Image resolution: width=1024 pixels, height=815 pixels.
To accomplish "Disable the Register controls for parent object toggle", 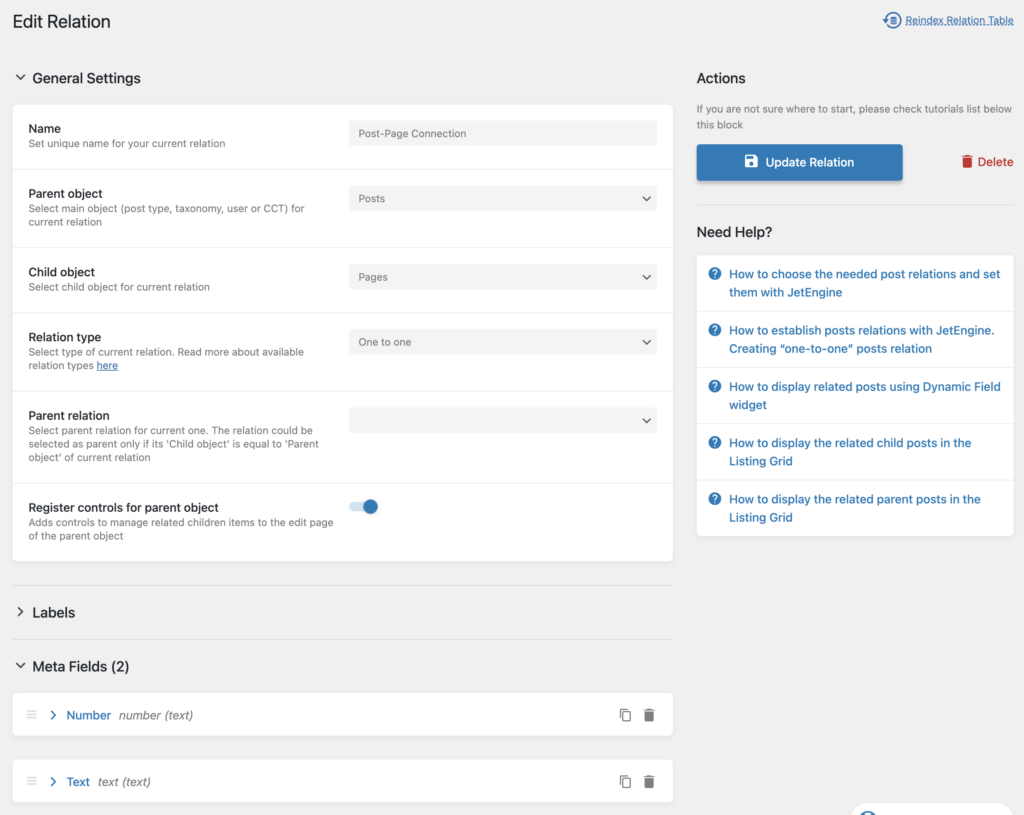I will pyautogui.click(x=364, y=506).
